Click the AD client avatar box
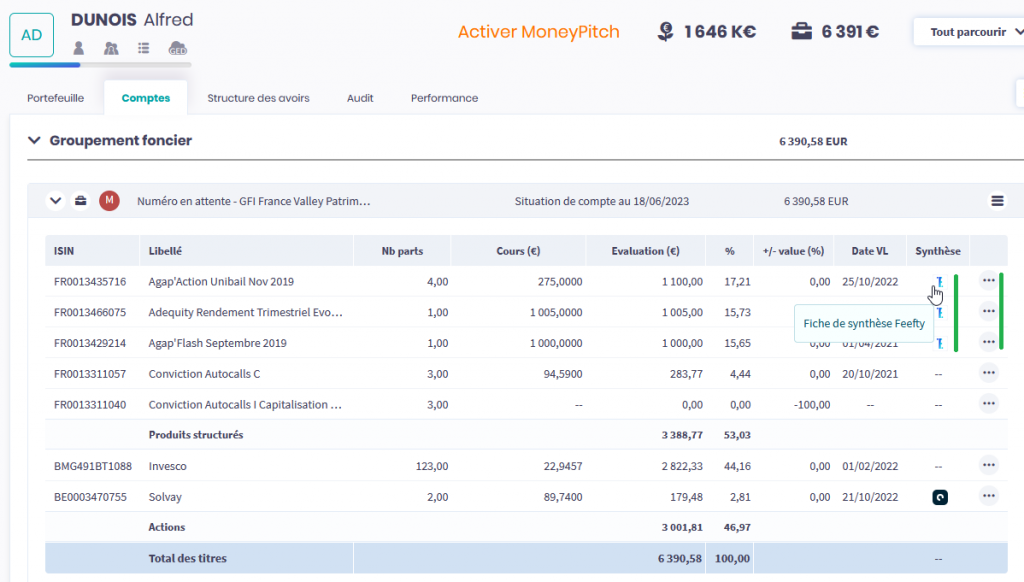Viewport: 1024px width, 582px height. pyautogui.click(x=32, y=35)
